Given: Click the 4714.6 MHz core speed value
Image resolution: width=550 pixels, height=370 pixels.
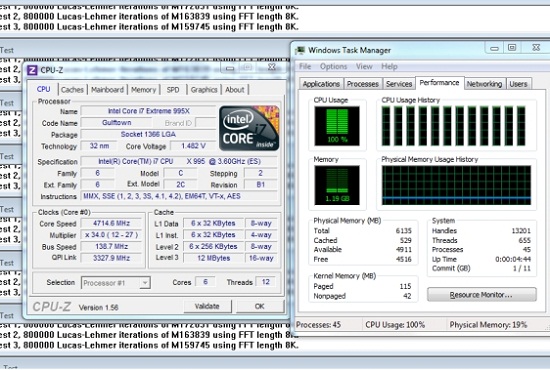Looking at the screenshot, I should click(112, 223).
